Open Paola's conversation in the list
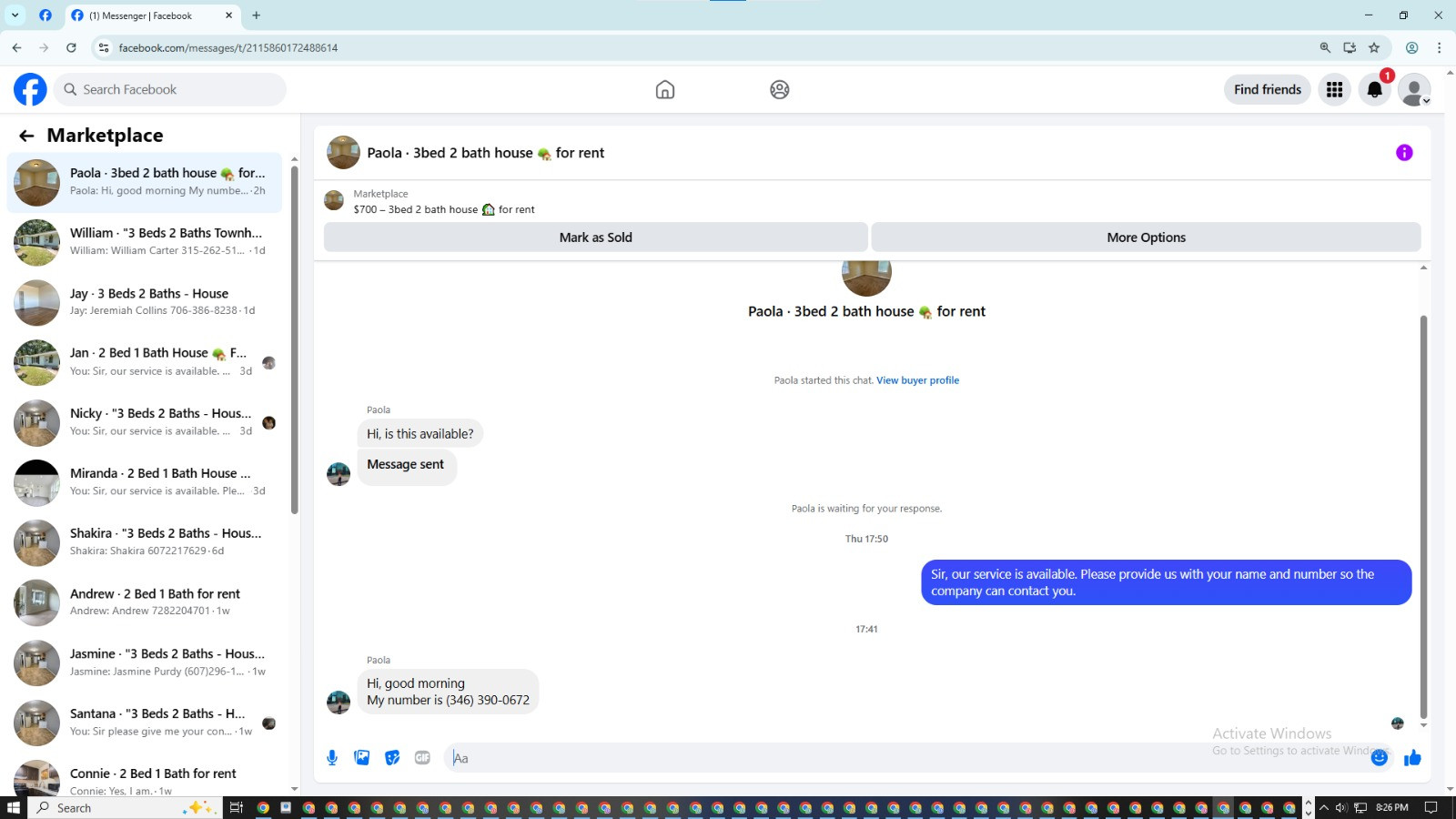The height and width of the screenshot is (819, 1456). 146,182
